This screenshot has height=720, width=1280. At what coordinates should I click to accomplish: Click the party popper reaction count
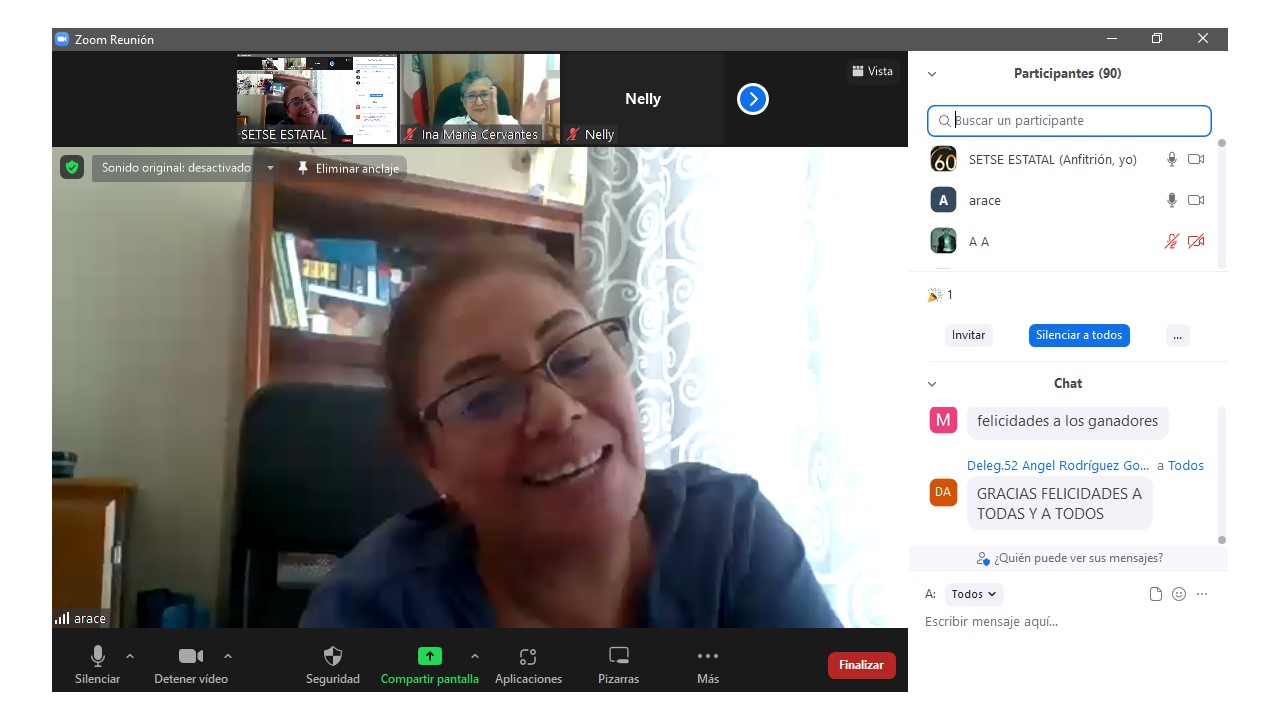pyautogui.click(x=940, y=295)
